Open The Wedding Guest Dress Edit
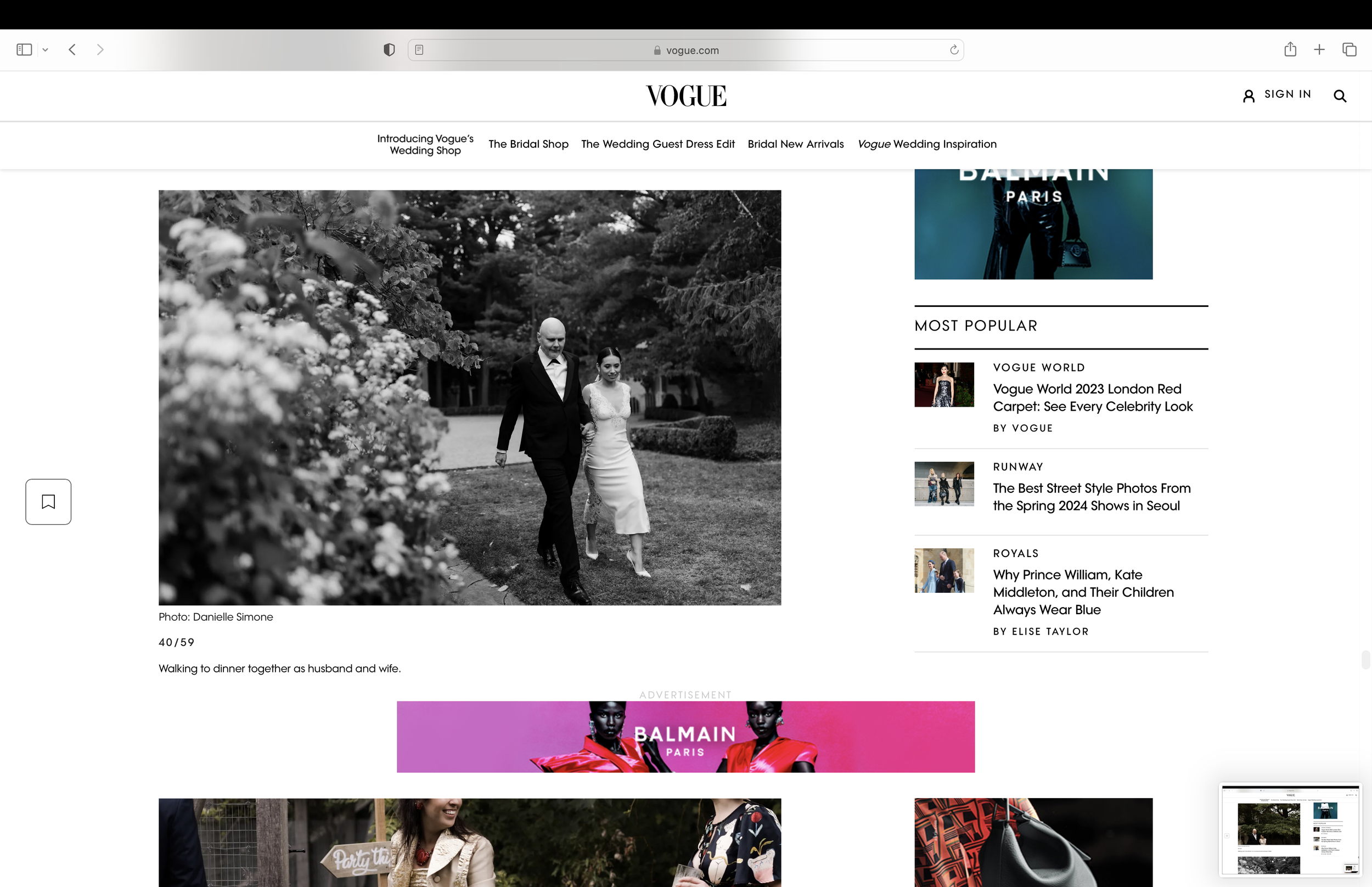The width and height of the screenshot is (1372, 887). [657, 144]
